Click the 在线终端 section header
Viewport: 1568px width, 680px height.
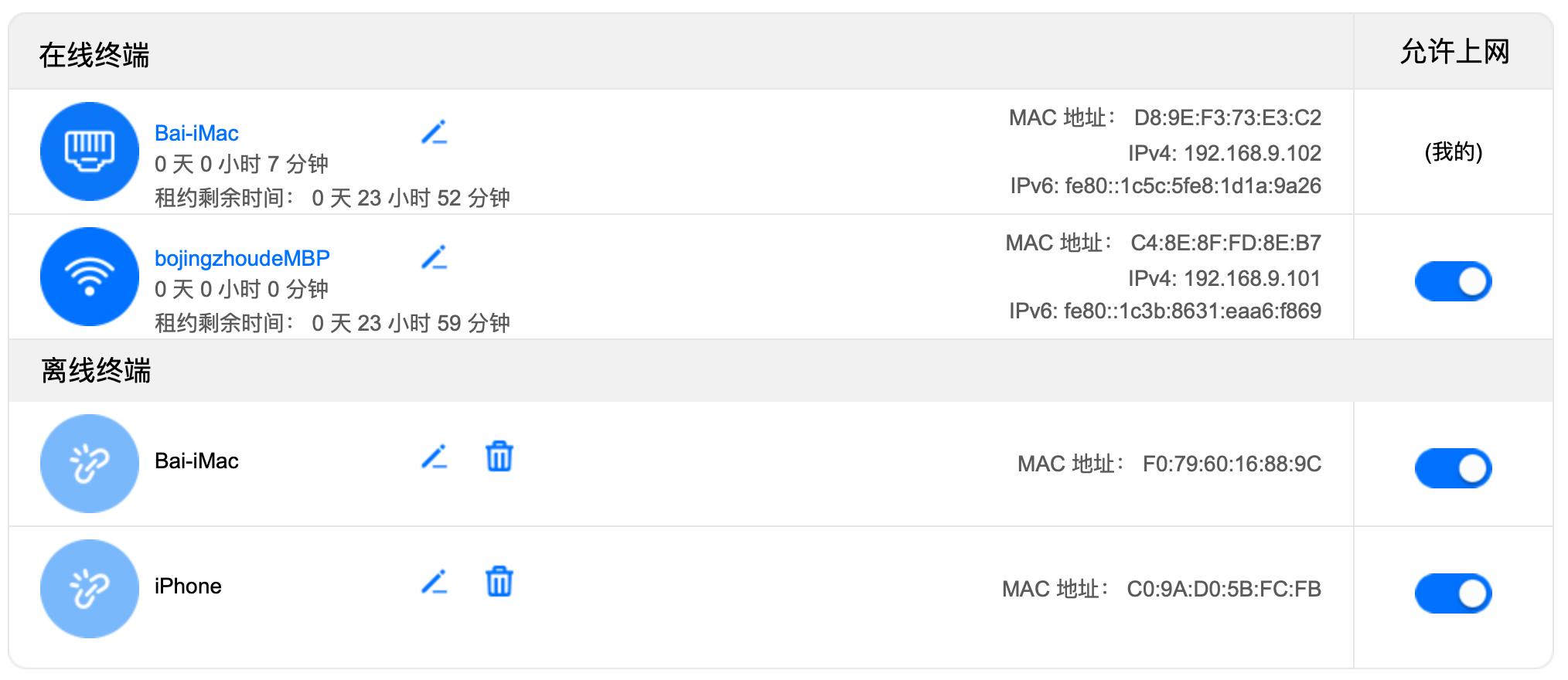(x=94, y=55)
